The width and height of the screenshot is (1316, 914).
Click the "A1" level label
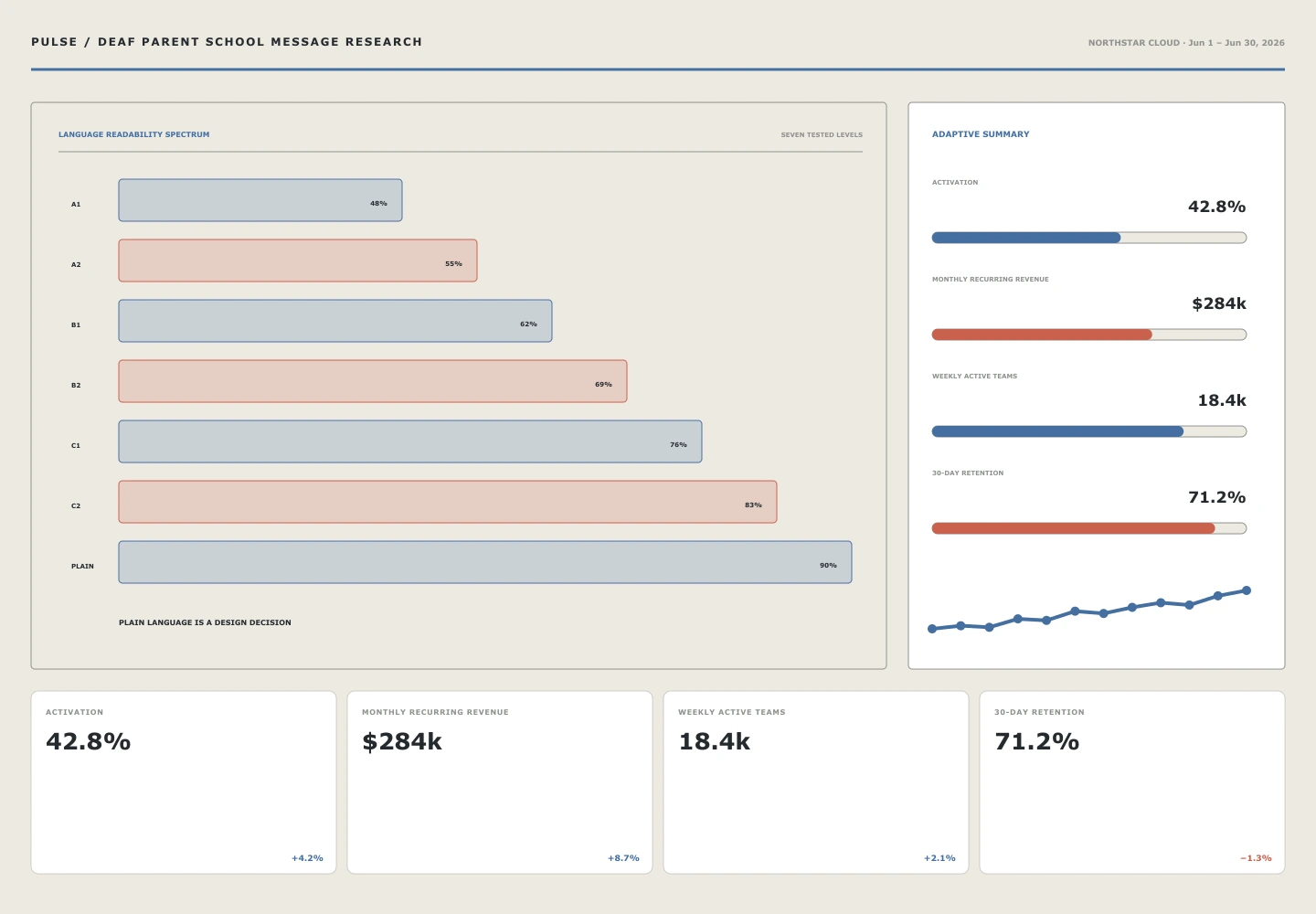76,205
